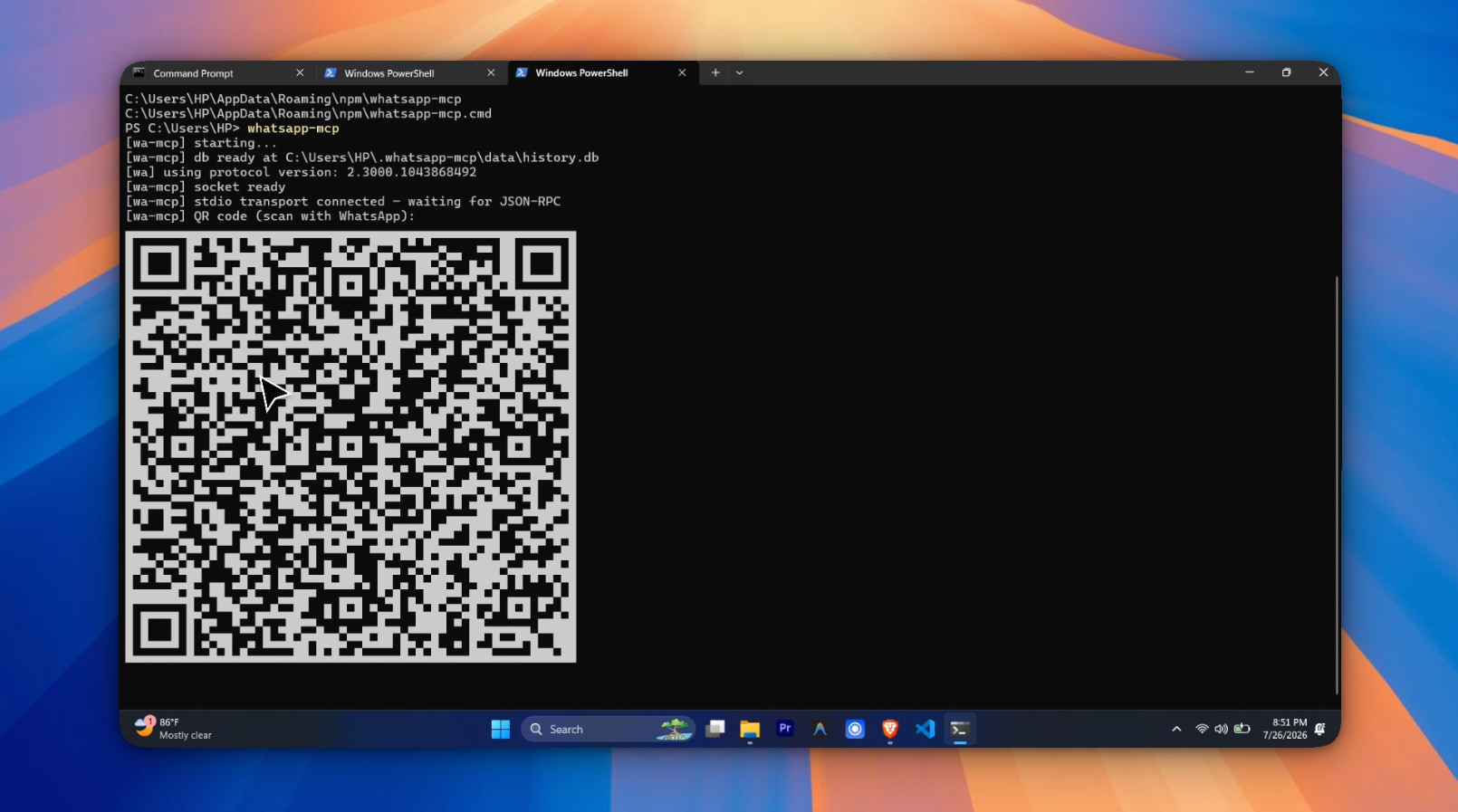
Task: Click the '[wa-mcp] socket ready' line
Action: click(206, 187)
